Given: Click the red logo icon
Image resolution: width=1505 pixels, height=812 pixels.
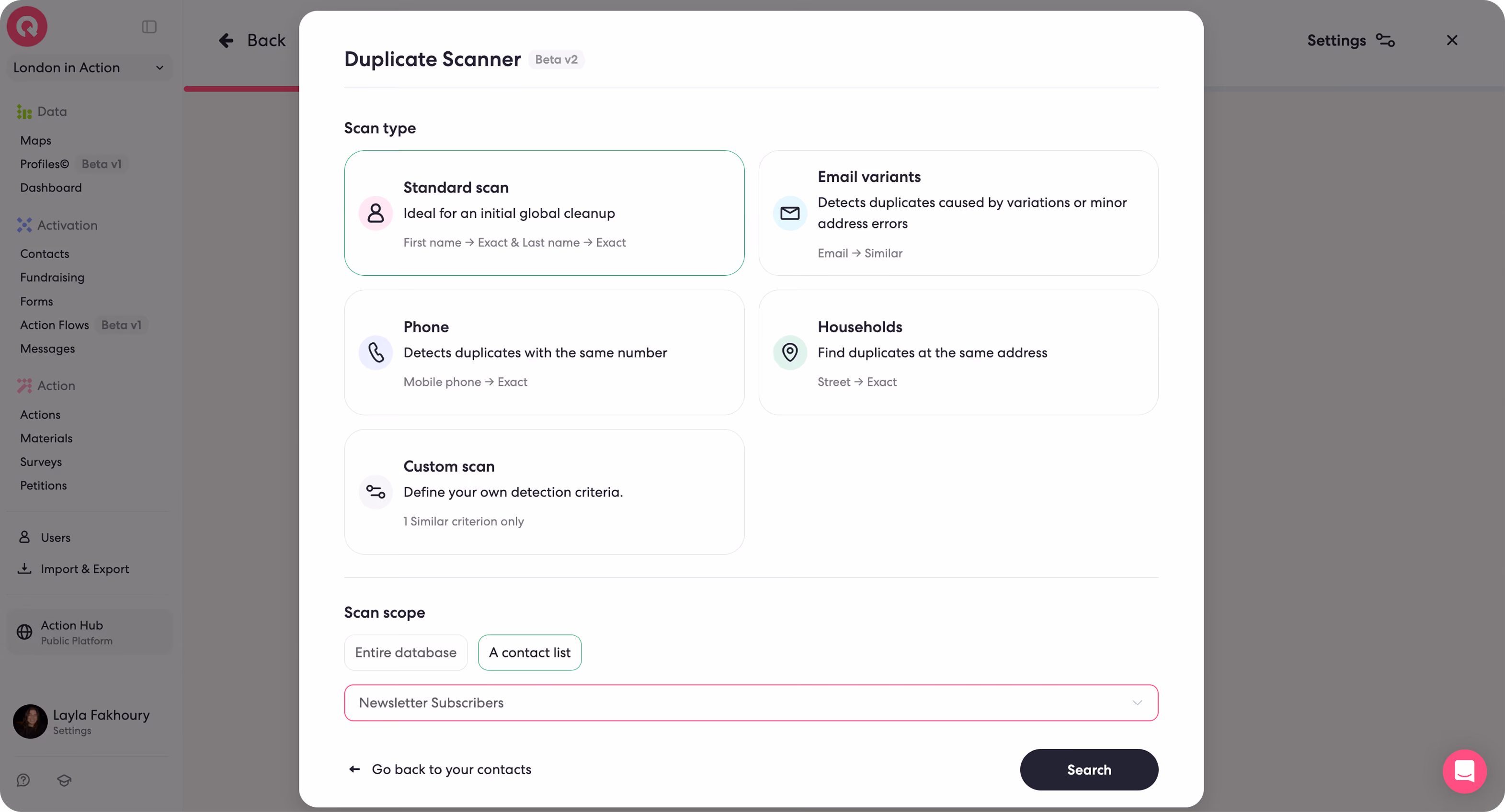Looking at the screenshot, I should [x=27, y=26].
